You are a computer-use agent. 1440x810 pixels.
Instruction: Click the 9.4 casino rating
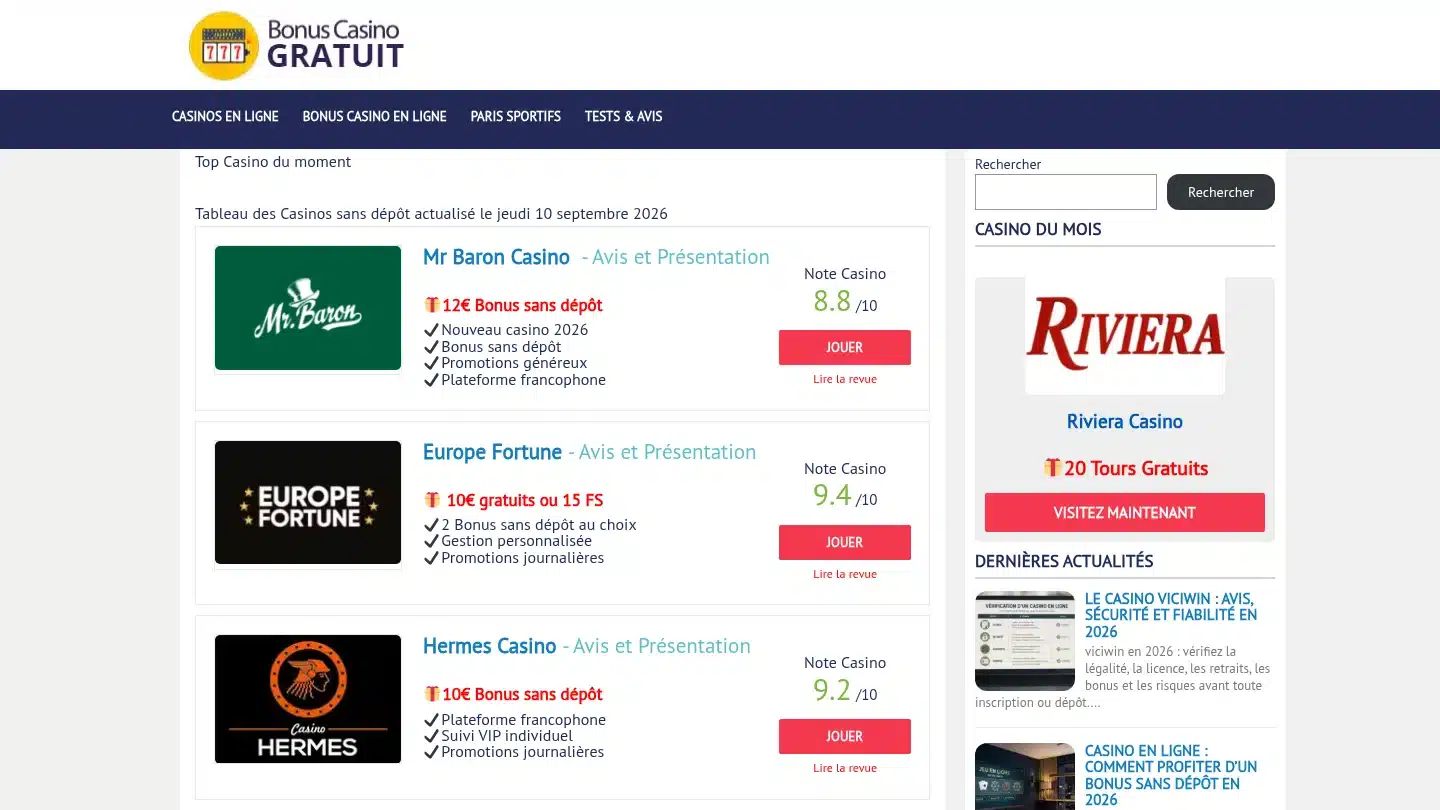832,495
